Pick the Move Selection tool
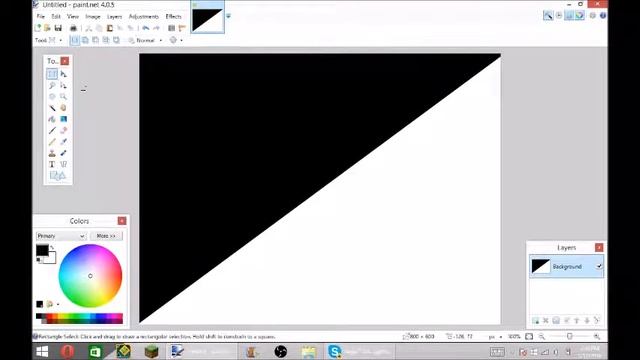 (63, 85)
